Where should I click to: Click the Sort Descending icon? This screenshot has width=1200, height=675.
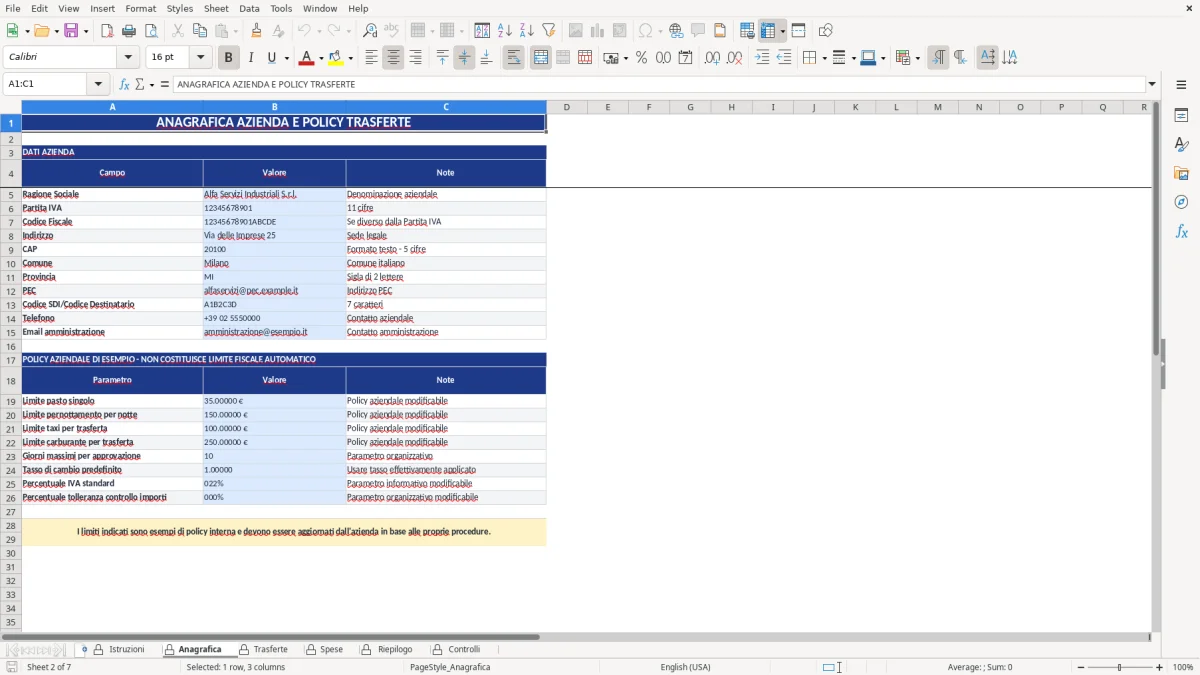click(x=527, y=31)
